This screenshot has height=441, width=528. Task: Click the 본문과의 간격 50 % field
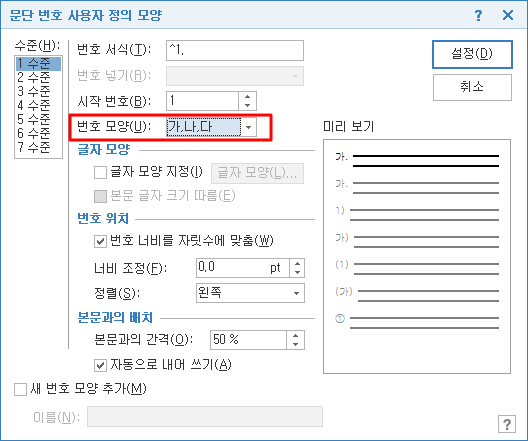(249, 340)
